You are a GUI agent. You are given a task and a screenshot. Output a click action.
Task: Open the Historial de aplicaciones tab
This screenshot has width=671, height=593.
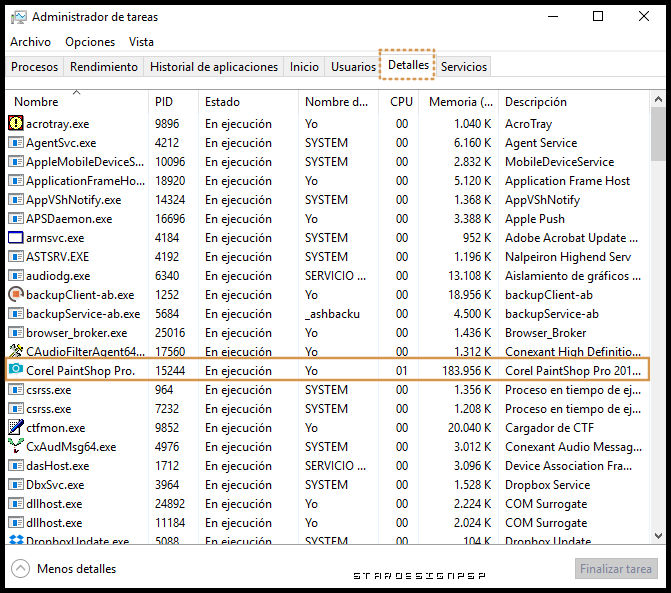(x=214, y=67)
